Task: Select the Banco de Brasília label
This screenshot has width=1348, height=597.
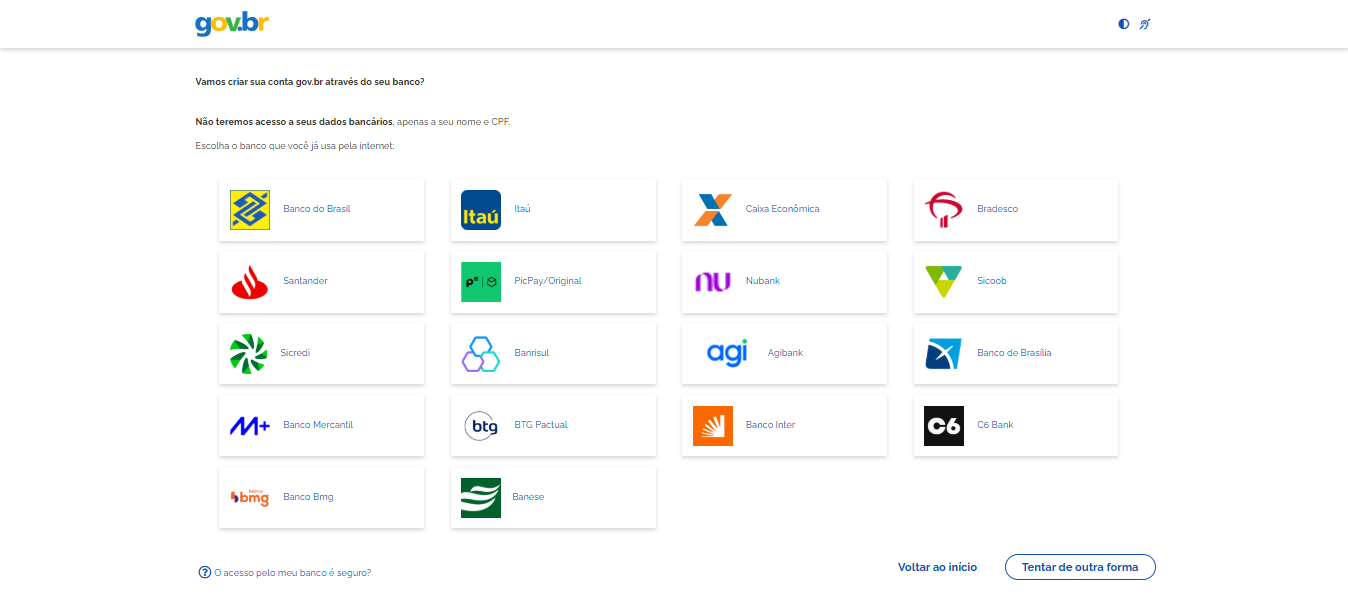Action: pyautogui.click(x=1013, y=353)
